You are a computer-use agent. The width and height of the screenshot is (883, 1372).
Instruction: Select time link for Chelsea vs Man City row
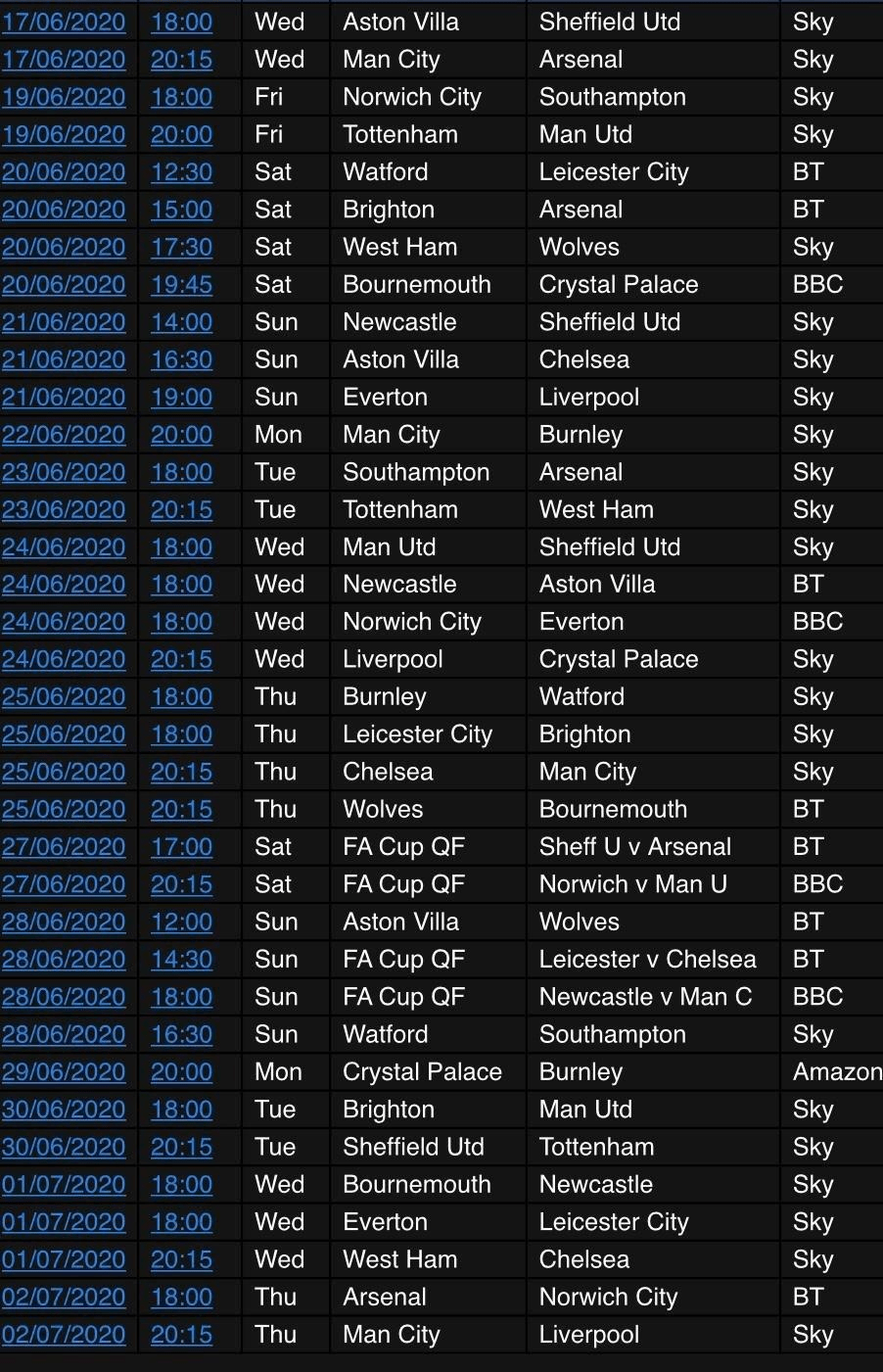coord(181,772)
